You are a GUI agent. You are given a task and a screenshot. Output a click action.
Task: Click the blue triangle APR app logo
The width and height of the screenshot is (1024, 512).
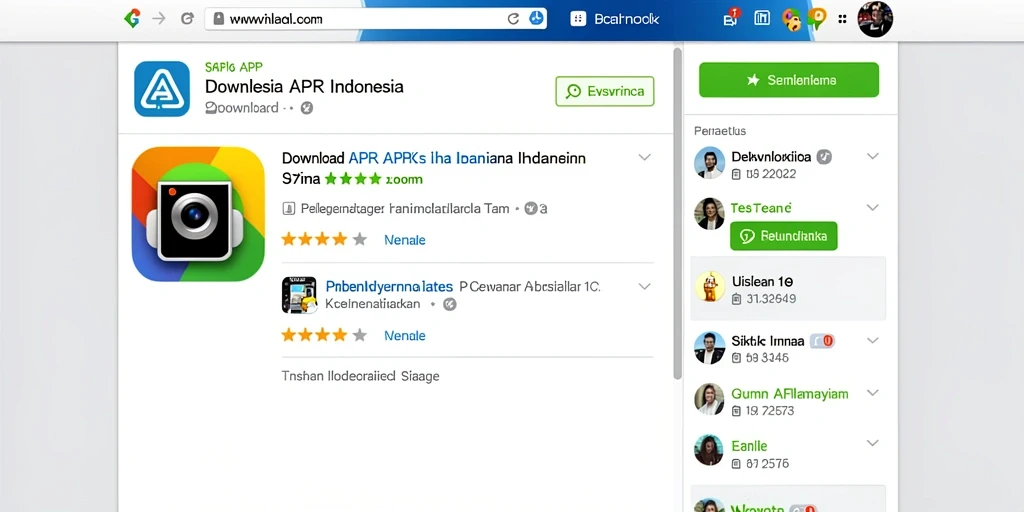[x=162, y=89]
